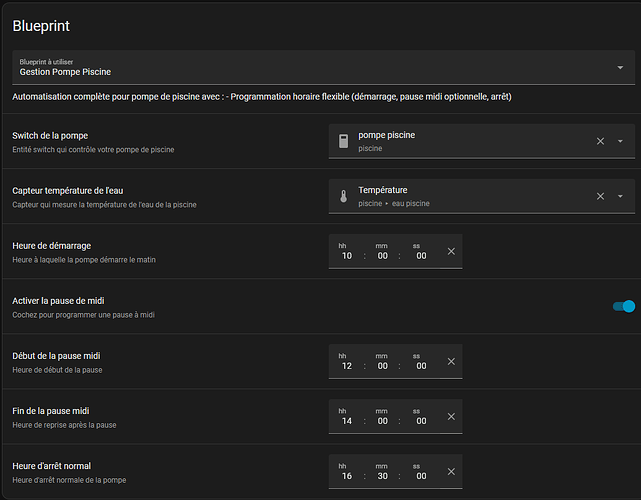Edit the hours field of Heure de démarrage
The image size is (641, 500).
tap(346, 256)
